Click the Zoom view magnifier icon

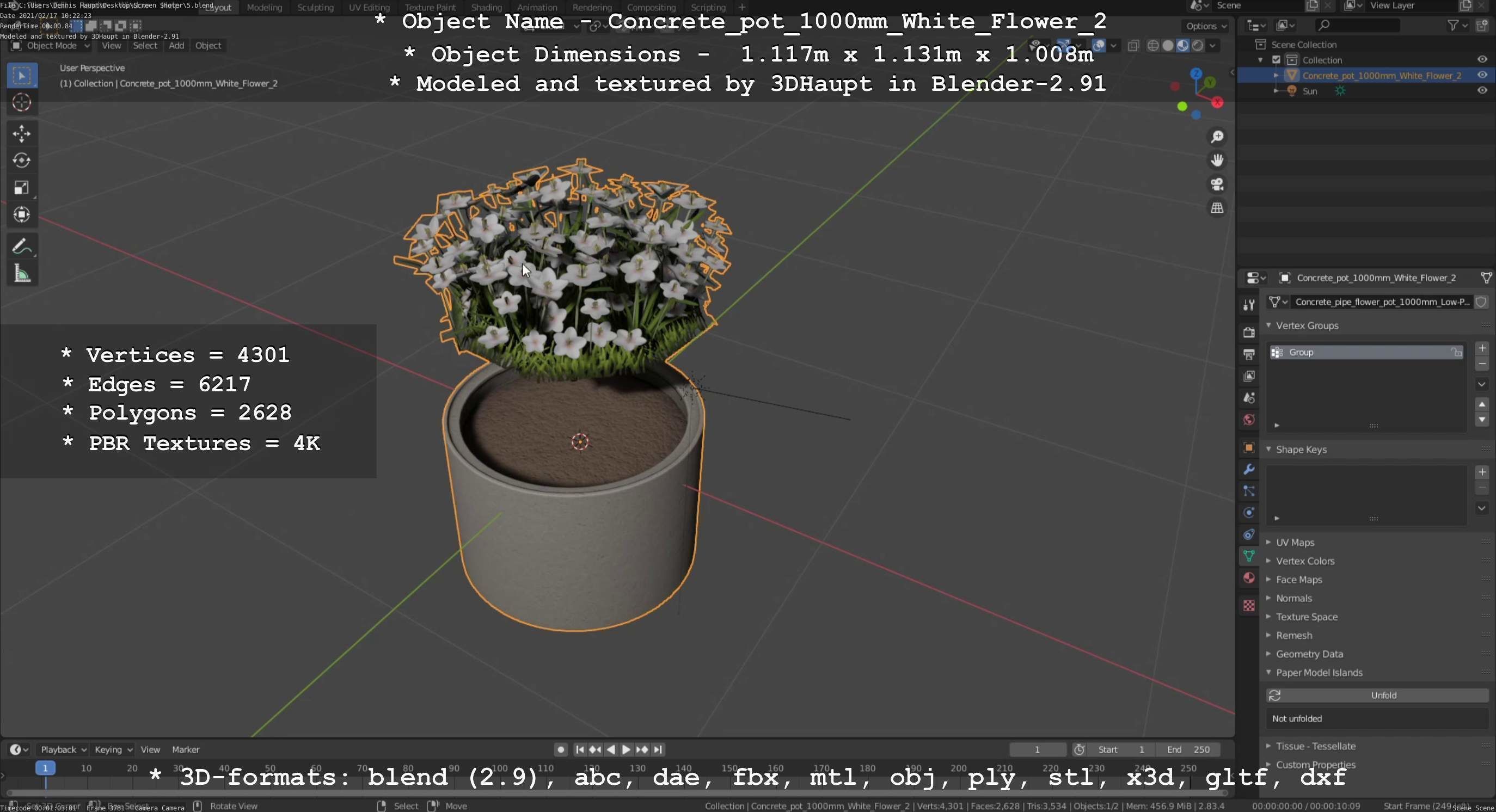[1217, 137]
